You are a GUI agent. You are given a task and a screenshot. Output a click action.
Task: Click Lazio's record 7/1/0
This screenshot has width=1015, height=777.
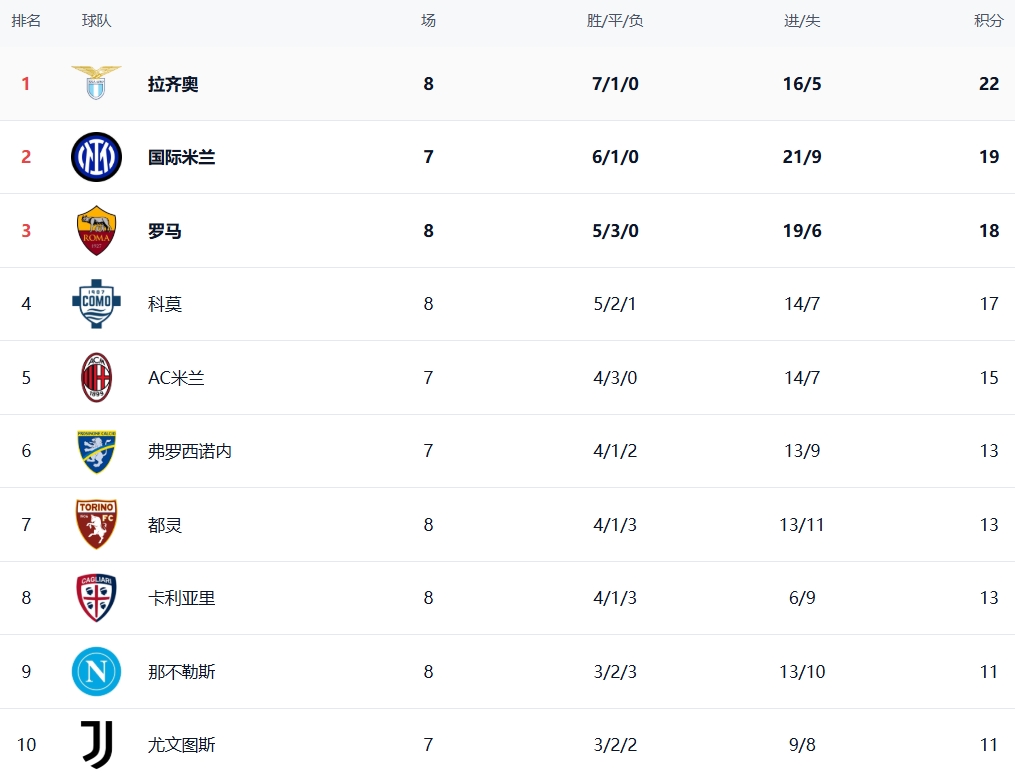[x=615, y=84]
